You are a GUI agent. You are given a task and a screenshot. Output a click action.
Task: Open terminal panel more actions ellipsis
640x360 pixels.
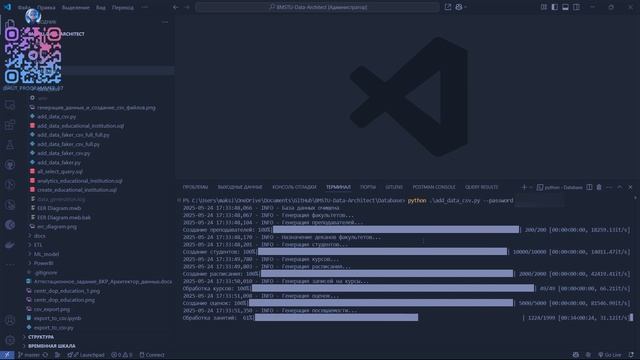point(609,187)
